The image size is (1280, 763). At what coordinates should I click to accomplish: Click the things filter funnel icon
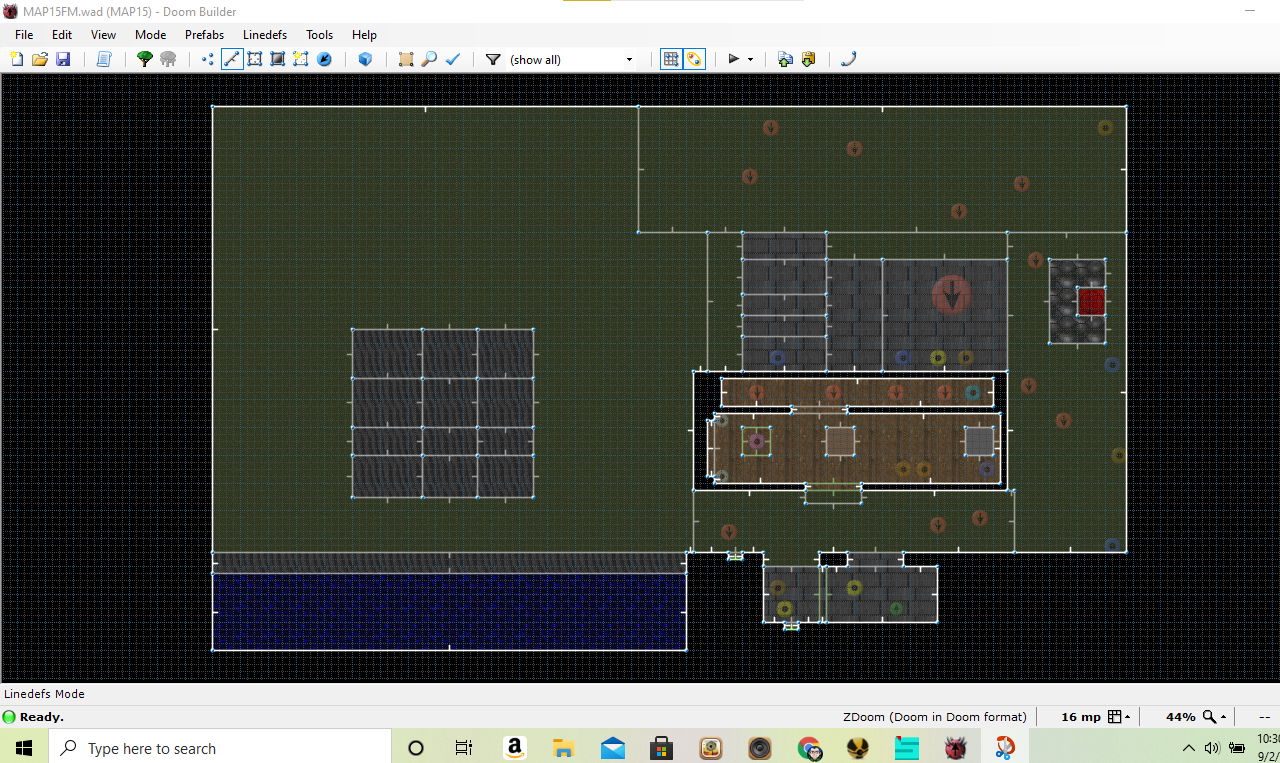[x=493, y=59]
